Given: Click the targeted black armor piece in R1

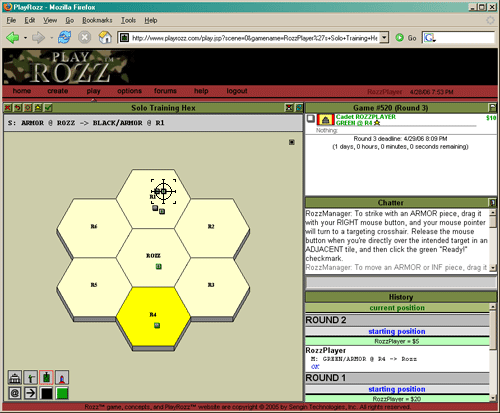Looking at the screenshot, I should [163, 191].
